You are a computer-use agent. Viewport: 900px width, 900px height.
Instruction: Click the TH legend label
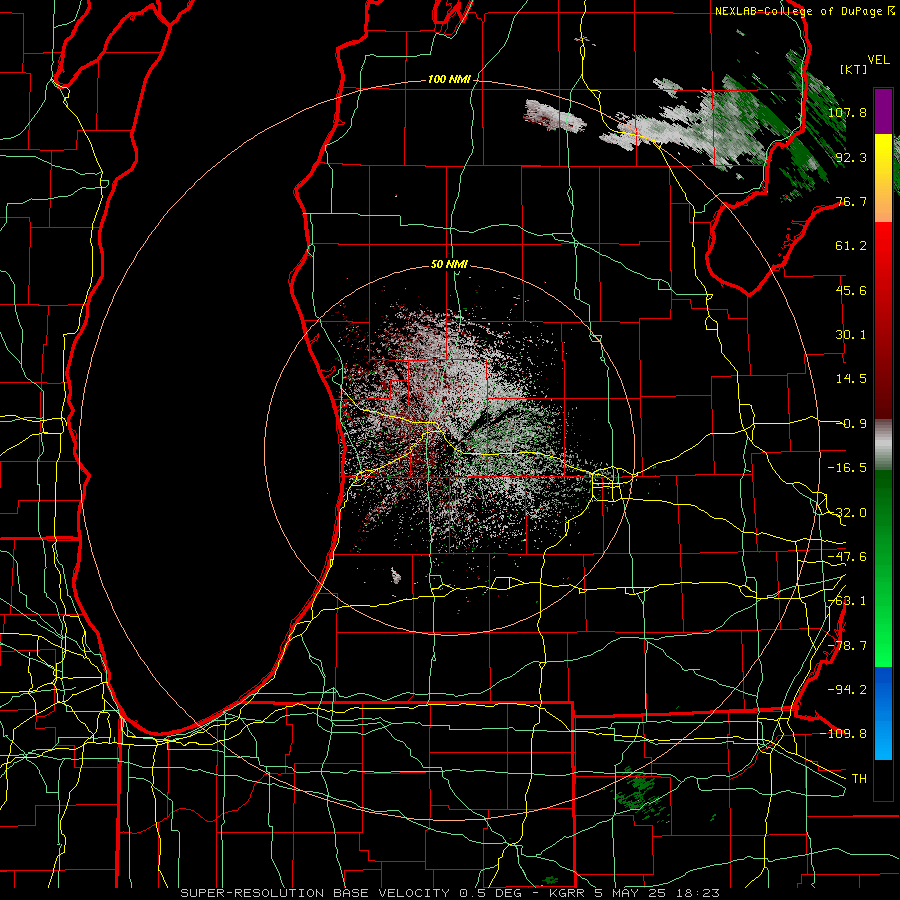tap(859, 778)
